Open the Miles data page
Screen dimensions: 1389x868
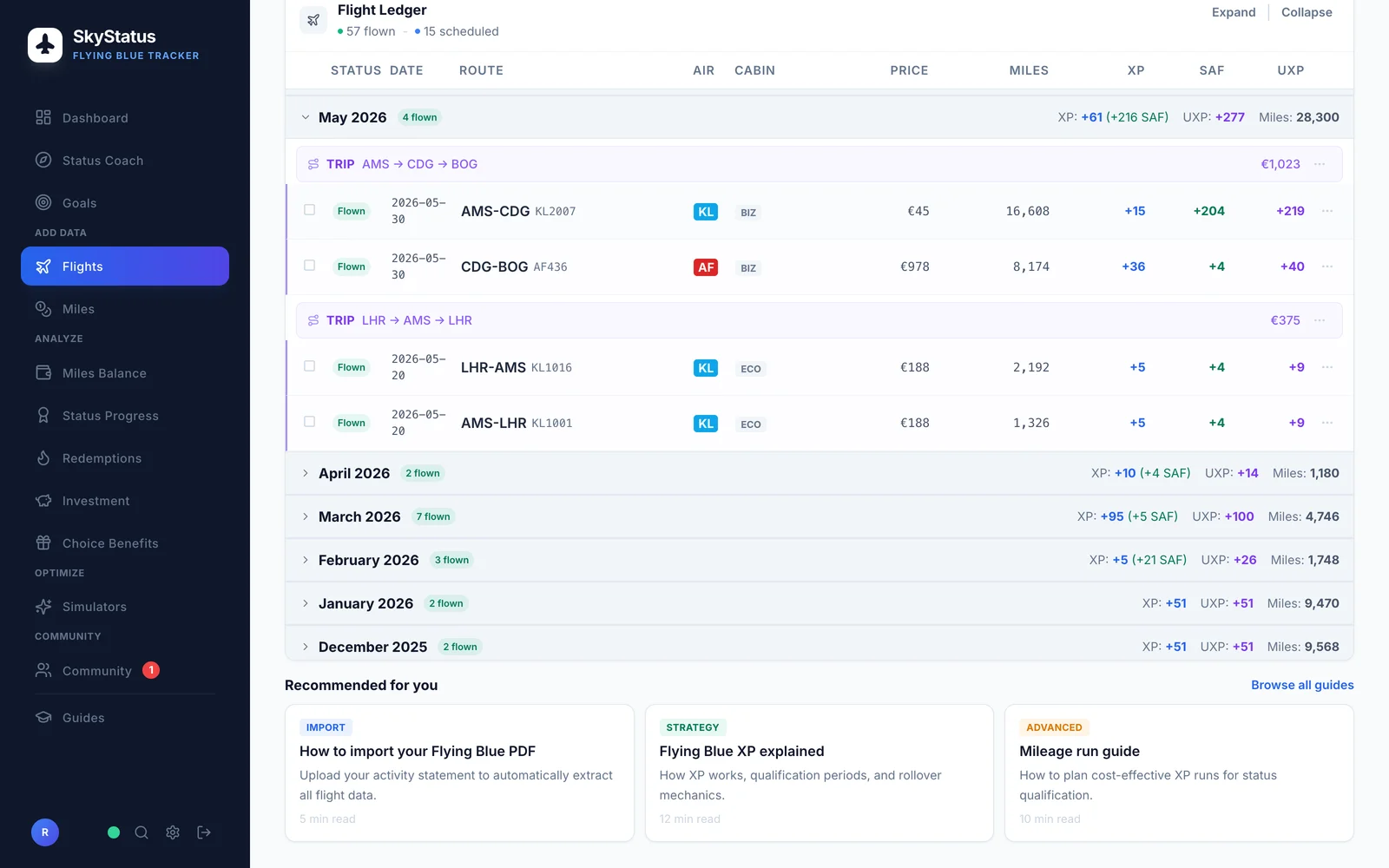coord(125,309)
